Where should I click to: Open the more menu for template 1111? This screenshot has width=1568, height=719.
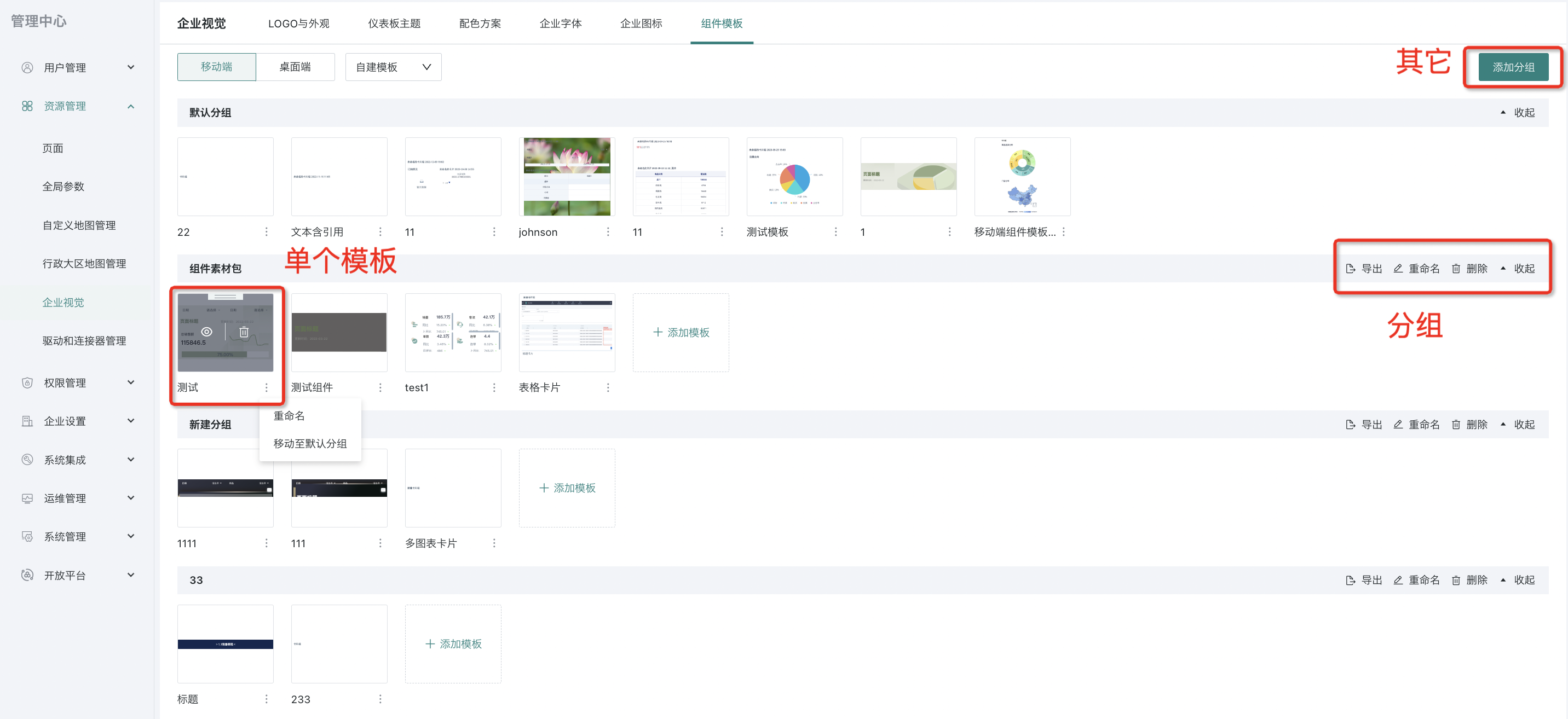[266, 543]
